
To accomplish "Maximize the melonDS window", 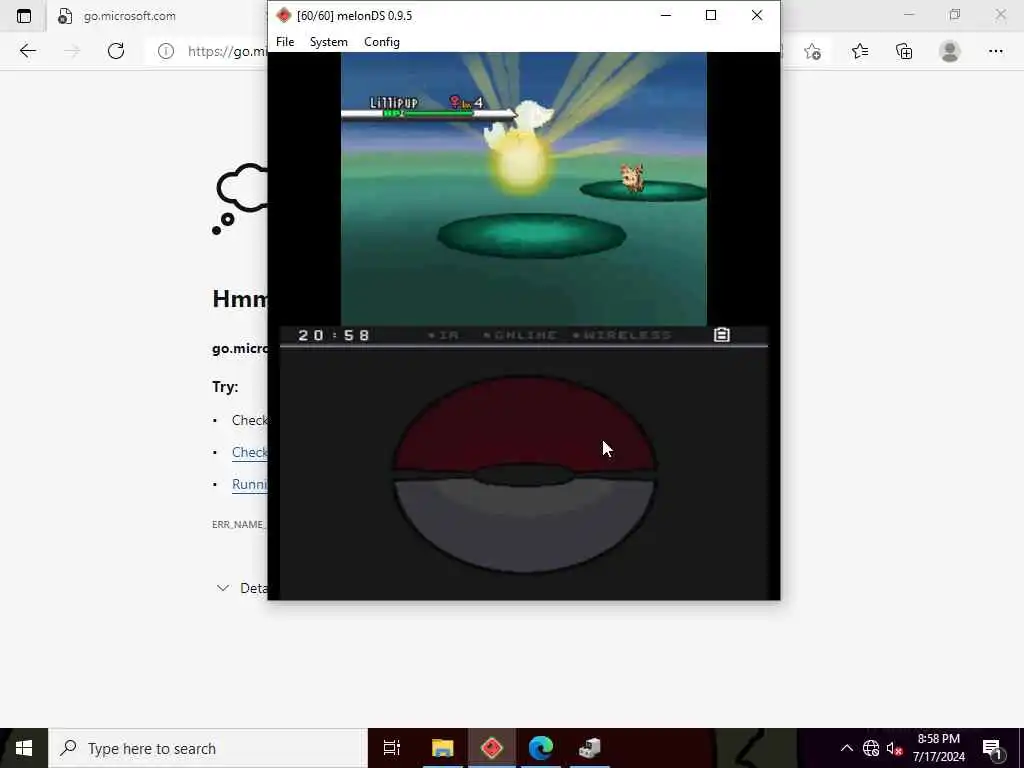I will point(711,15).
